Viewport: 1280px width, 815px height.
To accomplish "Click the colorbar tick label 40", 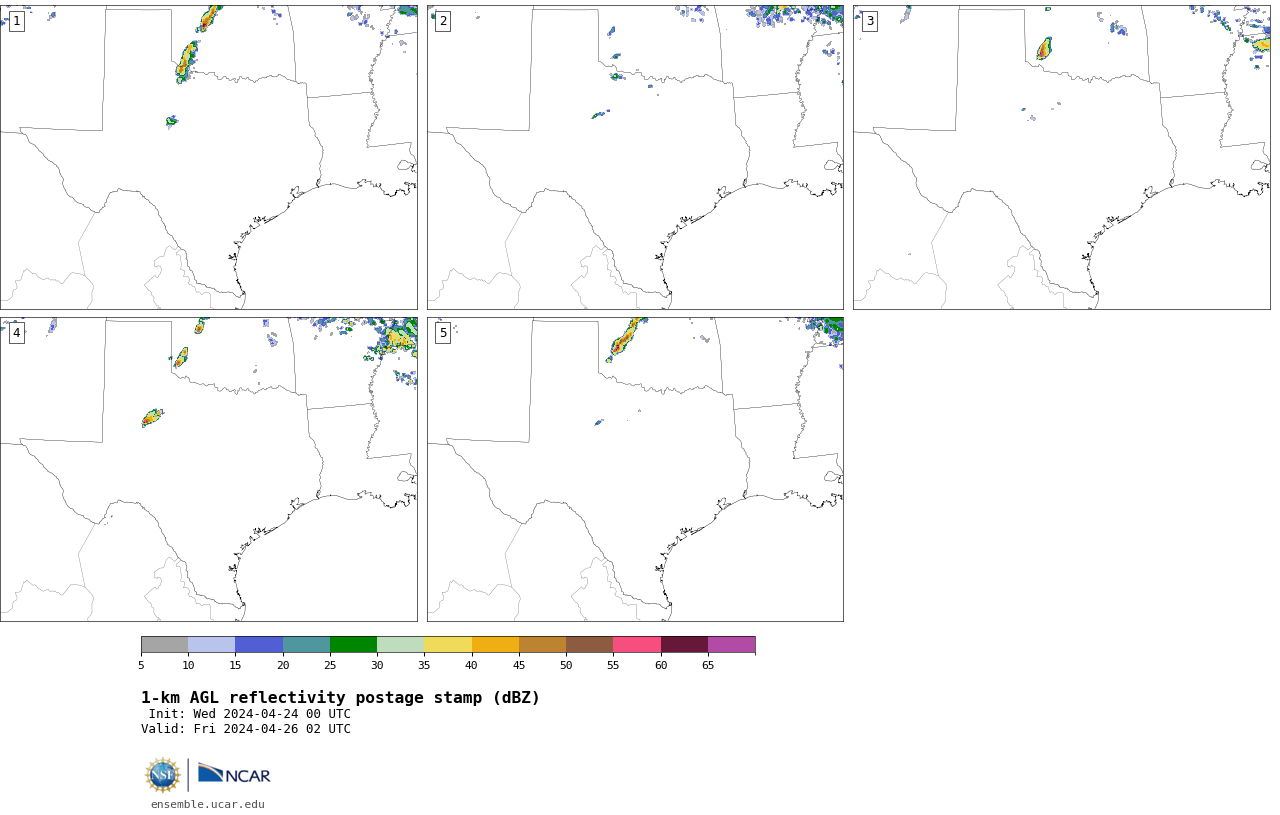I will tap(472, 665).
